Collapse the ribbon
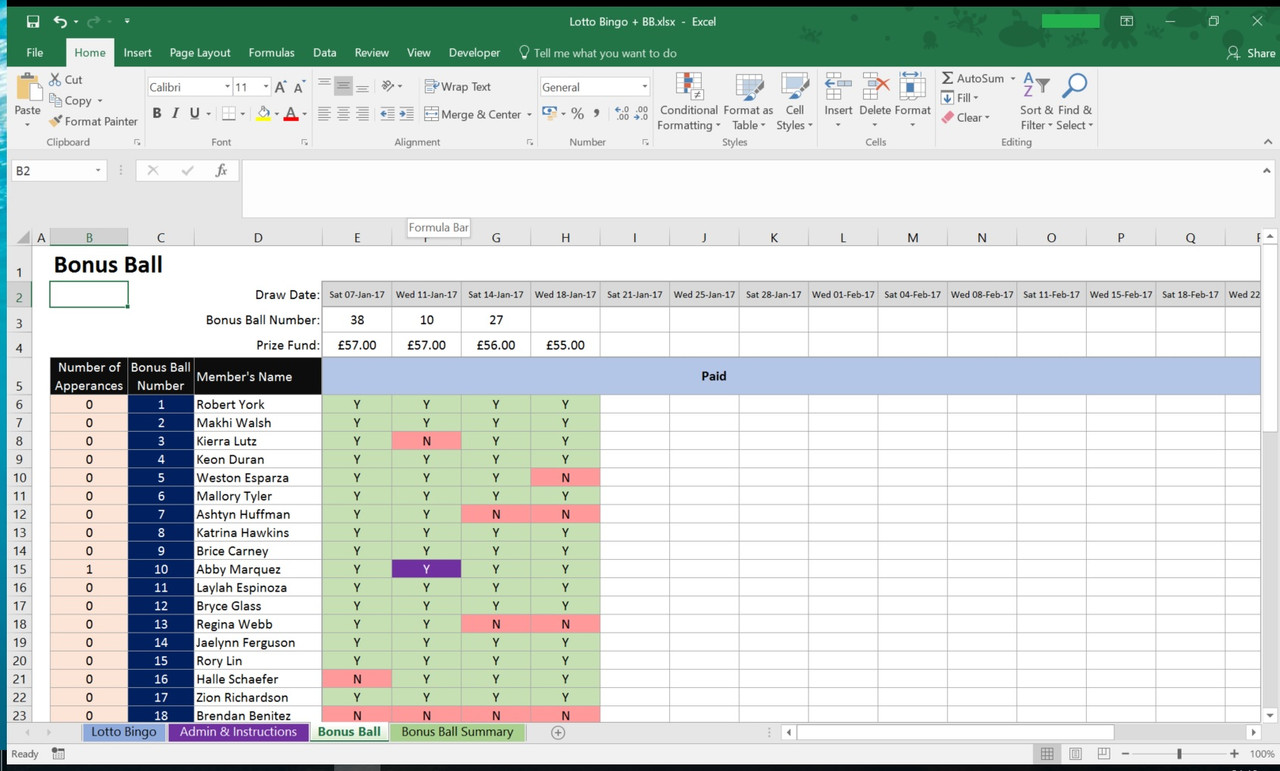 coord(1268,142)
